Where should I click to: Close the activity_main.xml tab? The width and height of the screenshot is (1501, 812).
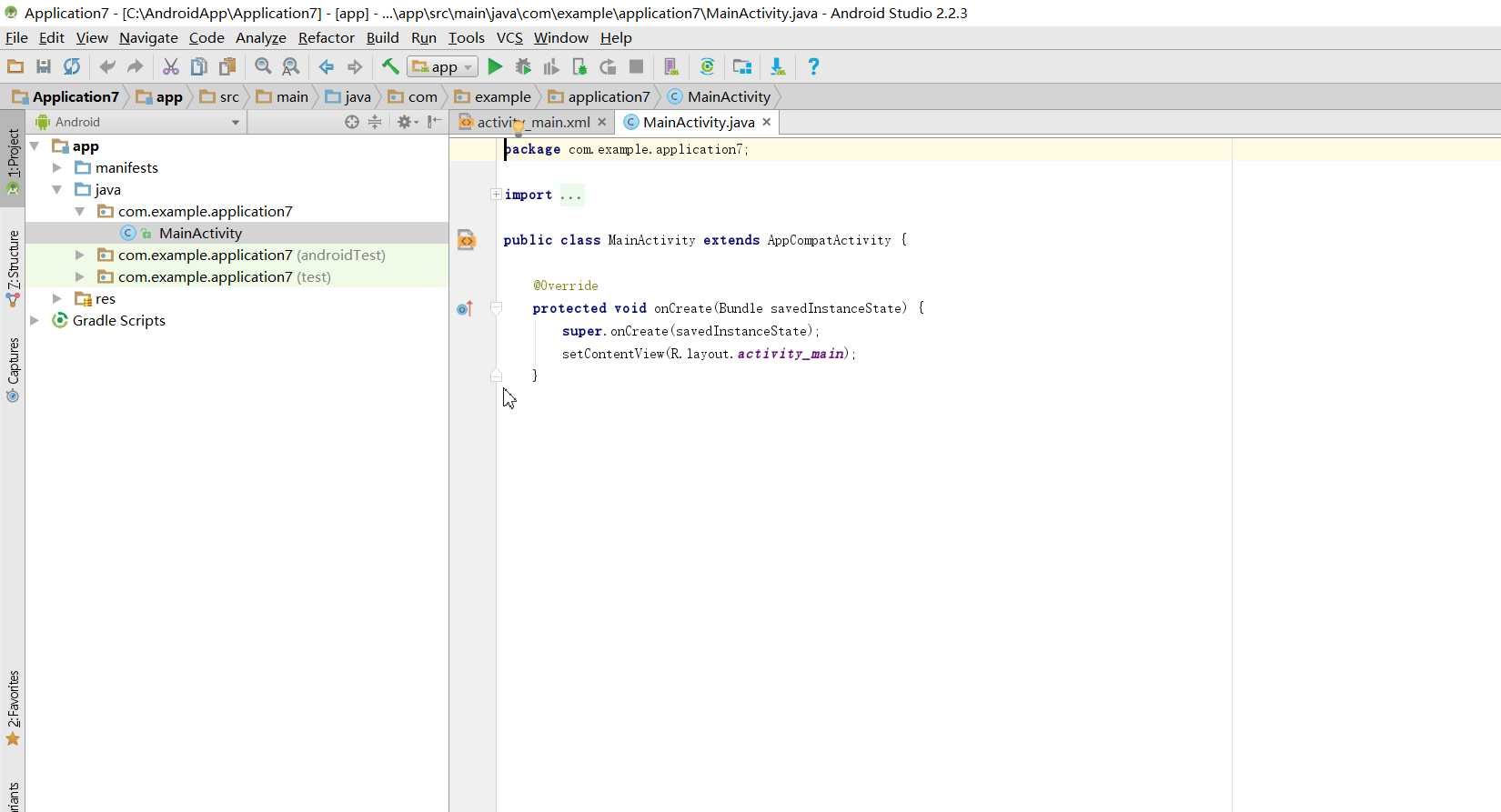[601, 122]
